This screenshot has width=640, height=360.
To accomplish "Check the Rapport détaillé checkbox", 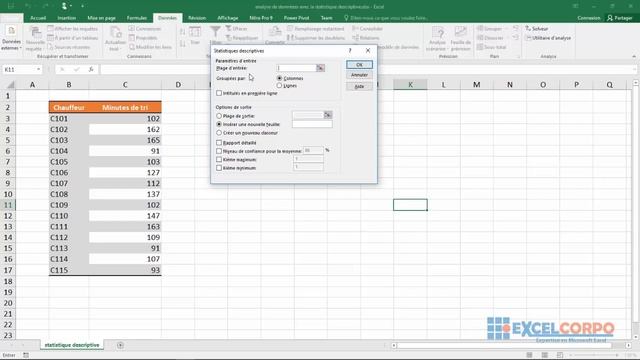I will click(219, 143).
